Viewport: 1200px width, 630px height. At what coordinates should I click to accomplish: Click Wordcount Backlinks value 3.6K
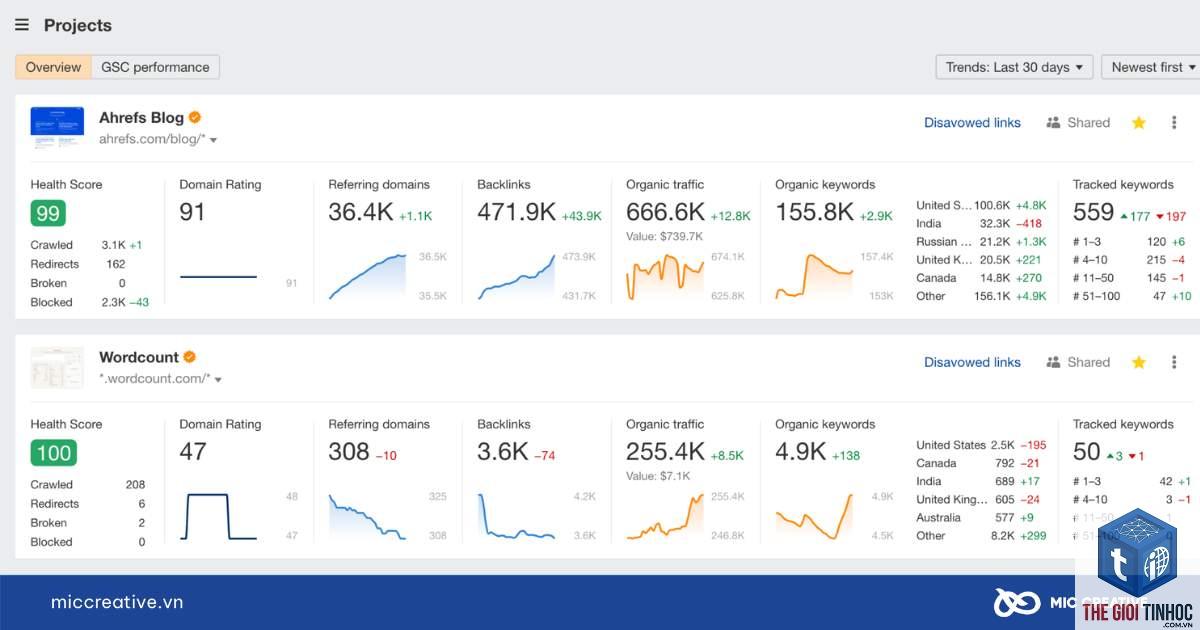coord(502,452)
